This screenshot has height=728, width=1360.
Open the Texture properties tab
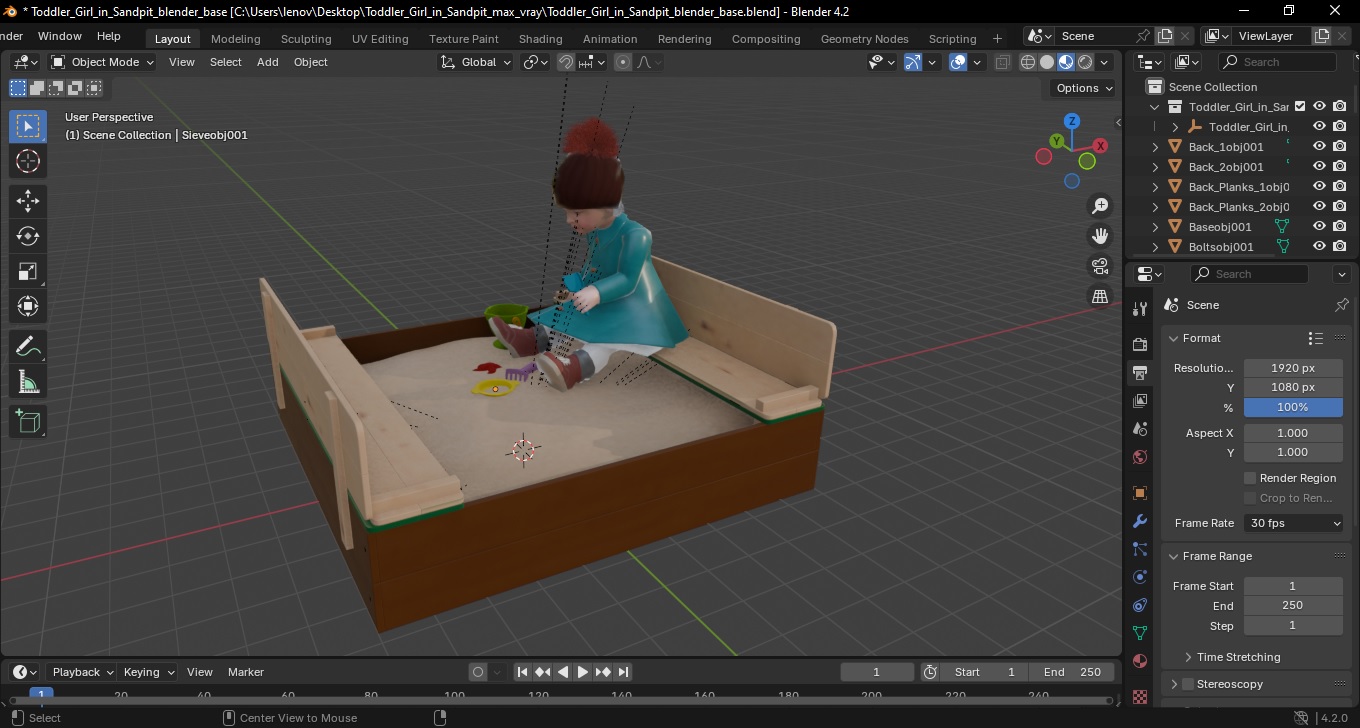(x=1140, y=696)
